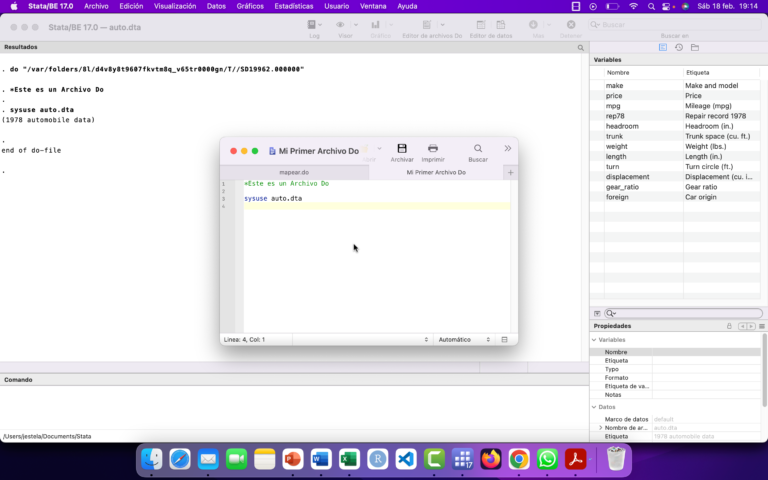Switch to the mapear.do tab
This screenshot has width=768, height=480.
294,172
